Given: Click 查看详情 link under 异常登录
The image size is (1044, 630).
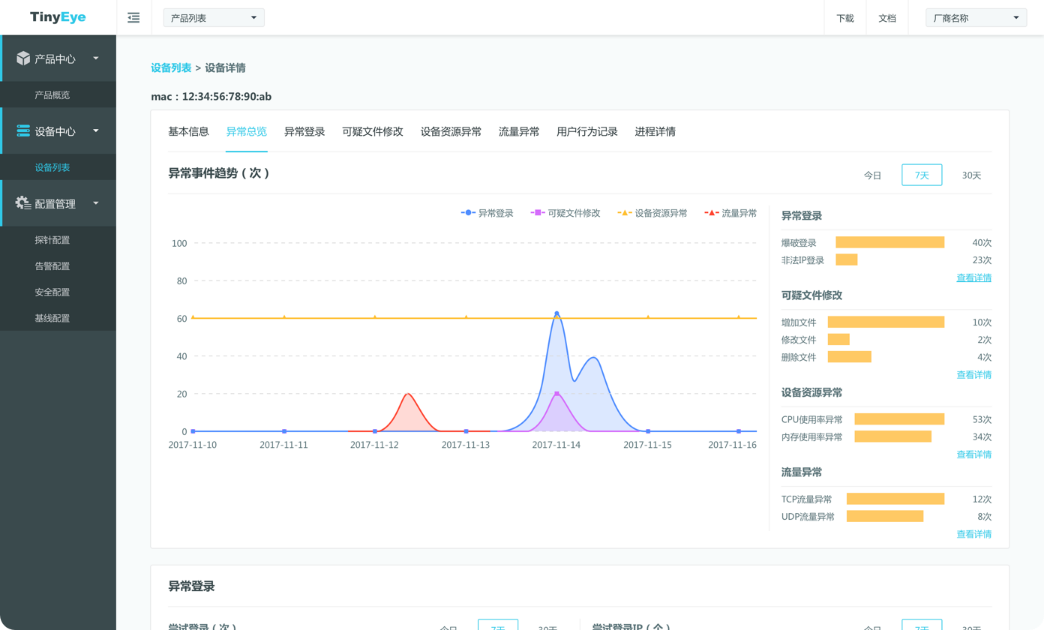Looking at the screenshot, I should 974,278.
